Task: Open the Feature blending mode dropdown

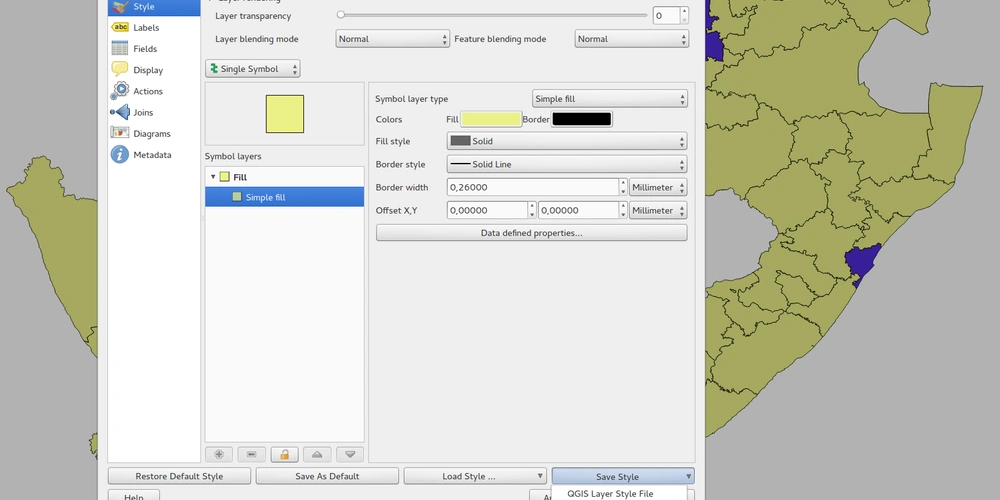Action: 631,39
